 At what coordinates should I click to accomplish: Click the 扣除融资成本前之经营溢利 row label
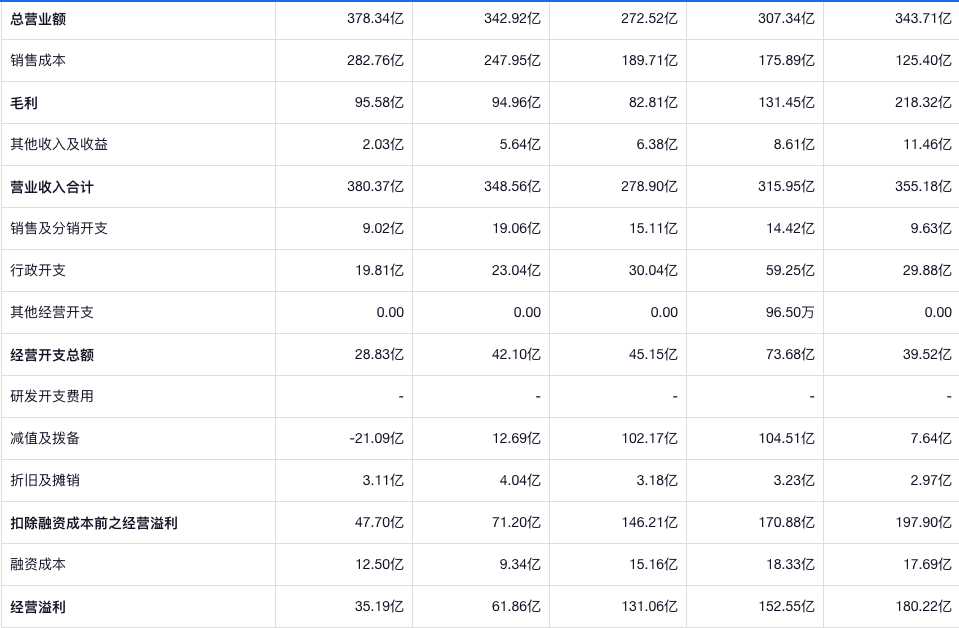point(94,523)
